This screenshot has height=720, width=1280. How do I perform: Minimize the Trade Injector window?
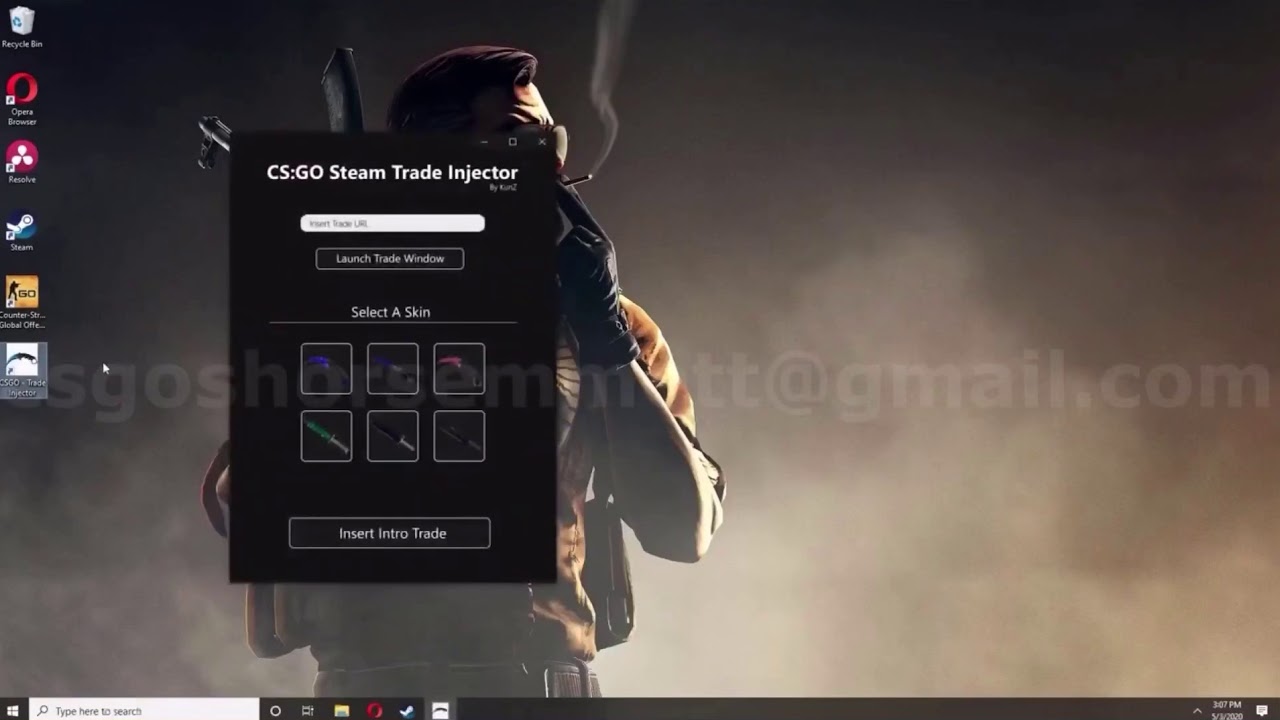(484, 142)
